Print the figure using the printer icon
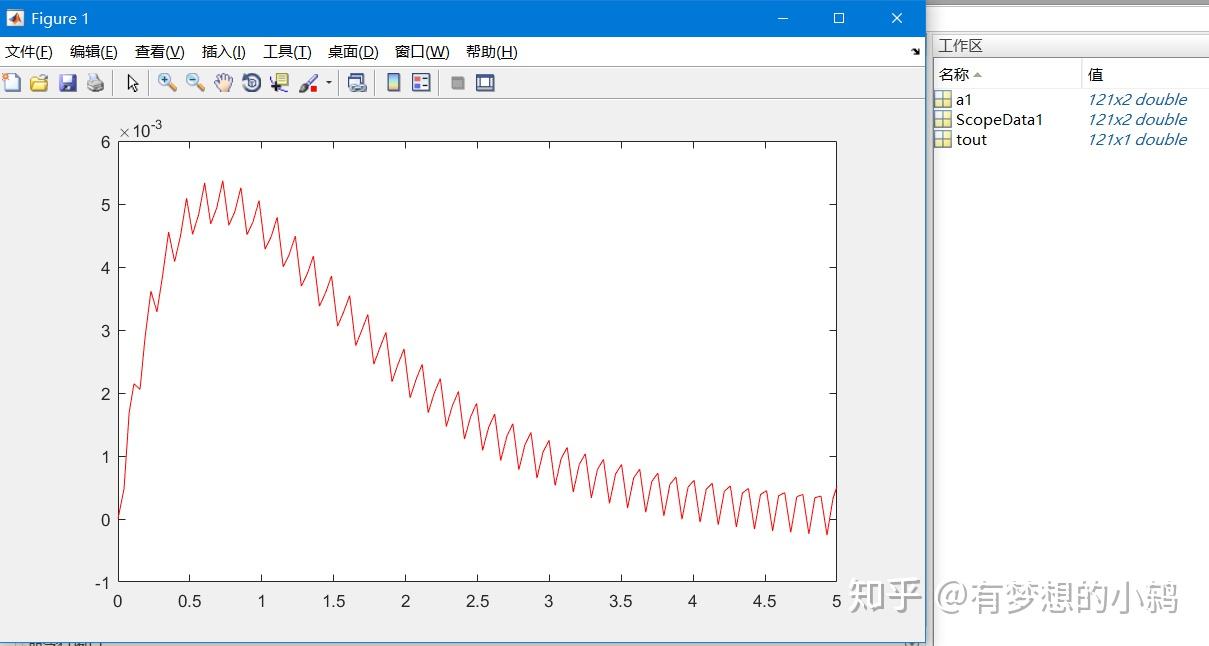 [x=95, y=82]
